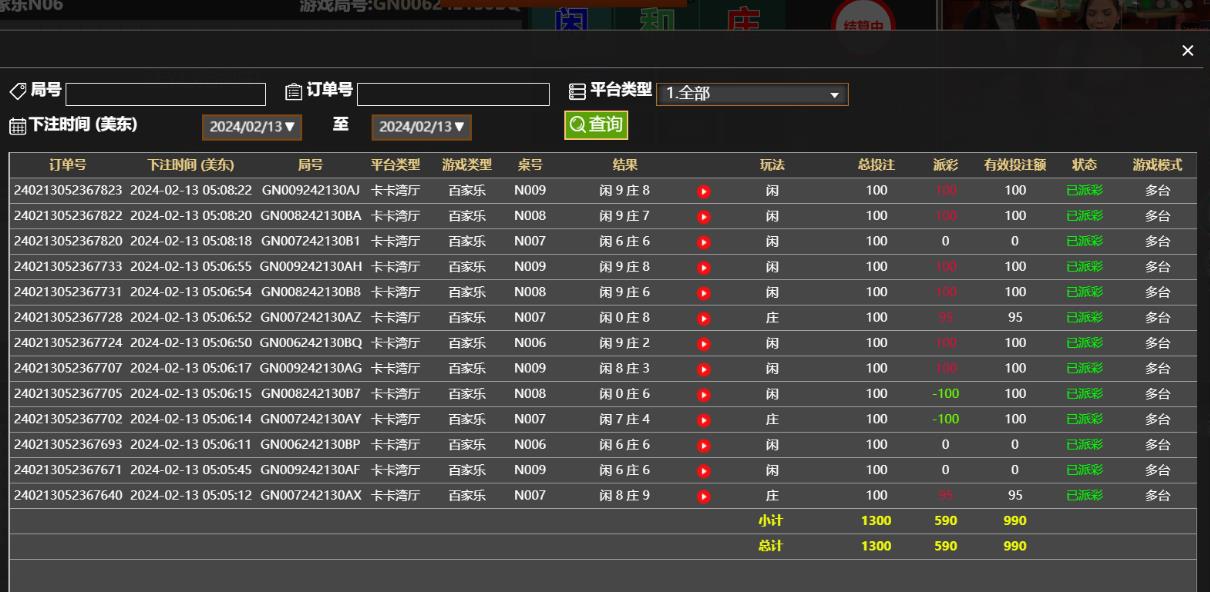Click the 游戏模式 column header
1210x592 pixels.
1158,165
